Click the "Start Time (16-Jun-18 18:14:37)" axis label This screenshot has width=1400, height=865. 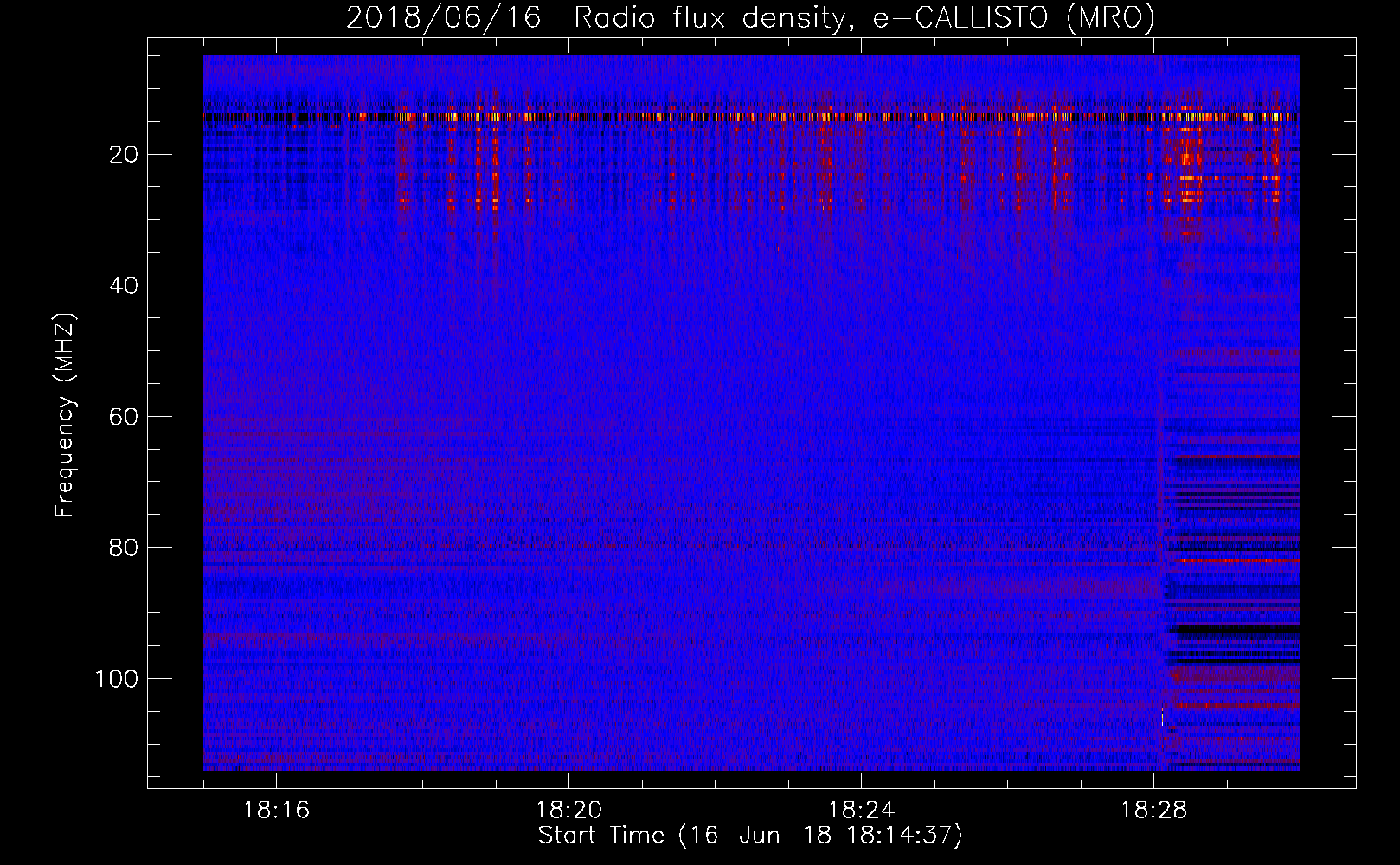tap(750, 836)
